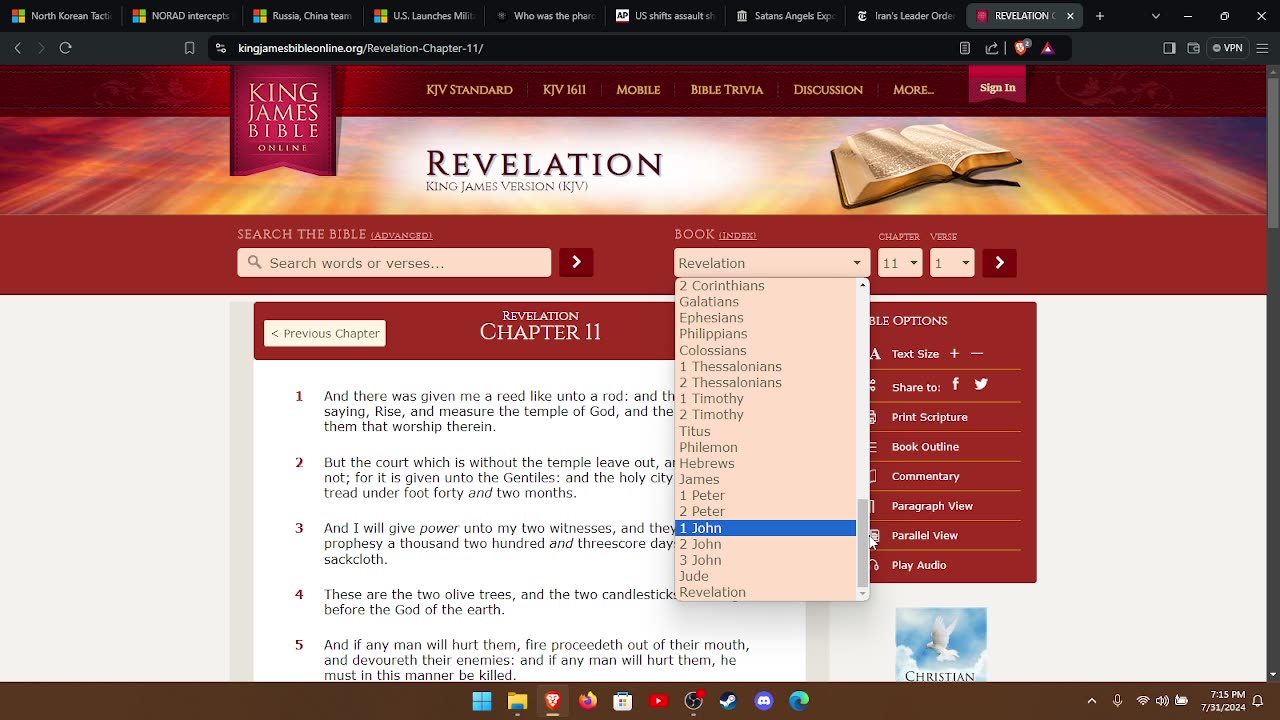Open More... navigation menu
The image size is (1280, 720).
point(913,90)
